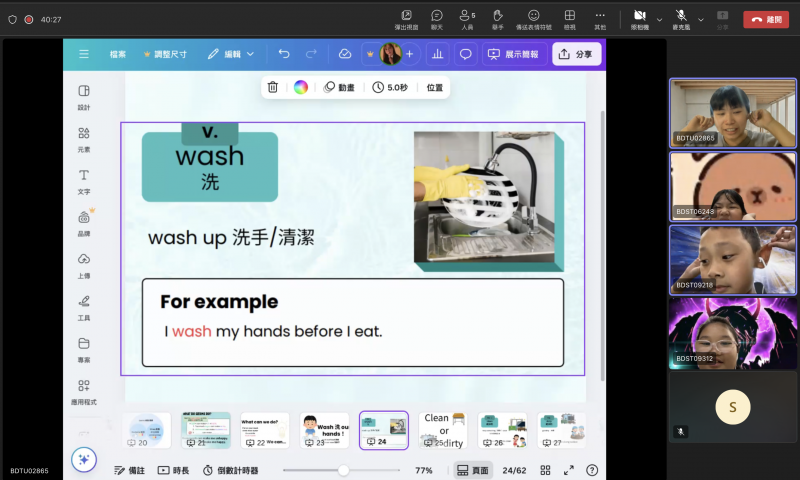Open the Draw tools side panel
Image resolution: width=800 pixels, height=480 pixels.
[x=84, y=308]
